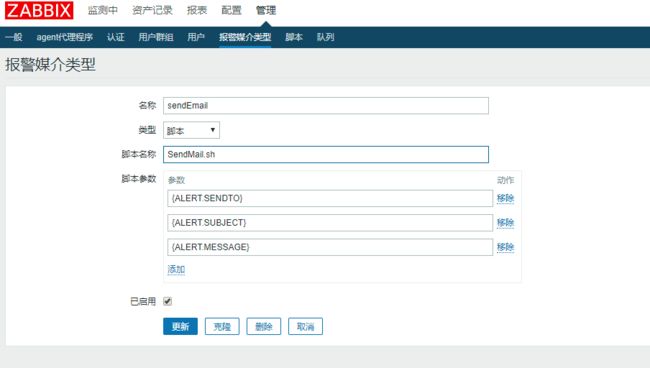Viewport: 650px width, 368px height.
Task: Click 移除 for {ALERT.MESSAGE} parameter
Action: pyautogui.click(x=505, y=247)
